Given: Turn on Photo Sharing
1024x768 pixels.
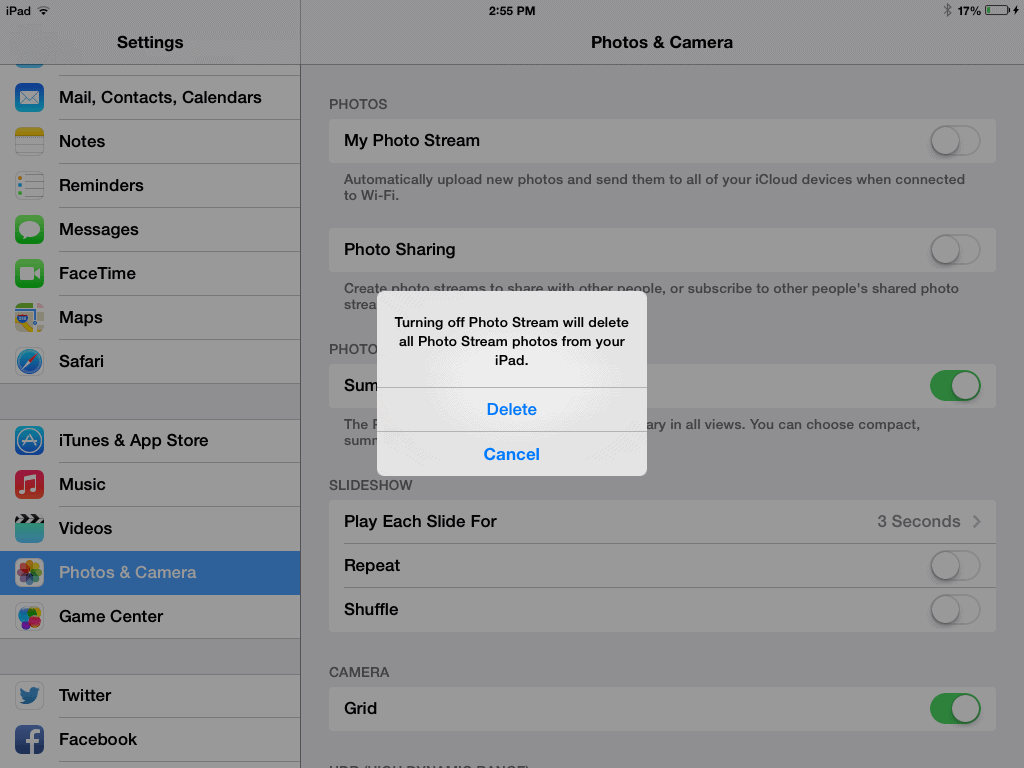Looking at the screenshot, I should point(954,249).
